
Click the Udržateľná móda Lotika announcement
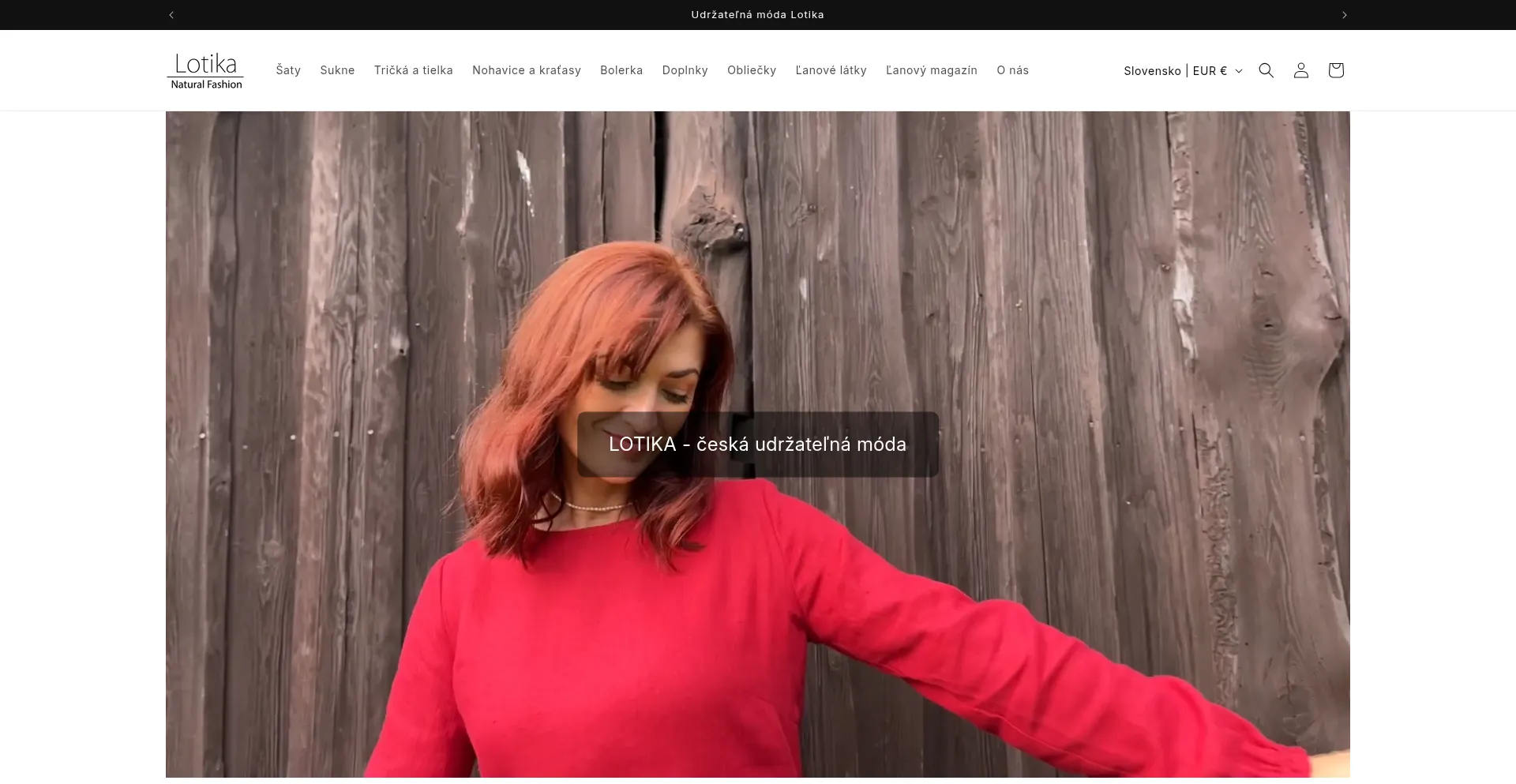(757, 15)
